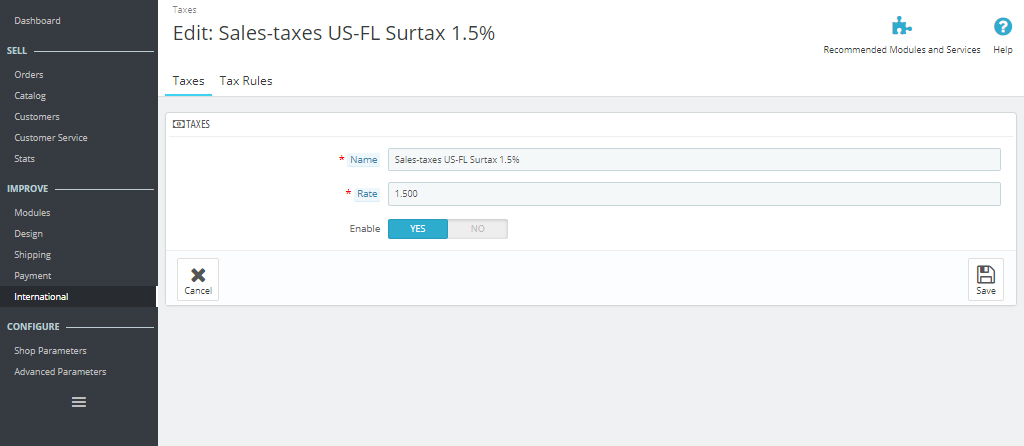
Task: Go to Orders in the sidebar
Action: tap(29, 75)
